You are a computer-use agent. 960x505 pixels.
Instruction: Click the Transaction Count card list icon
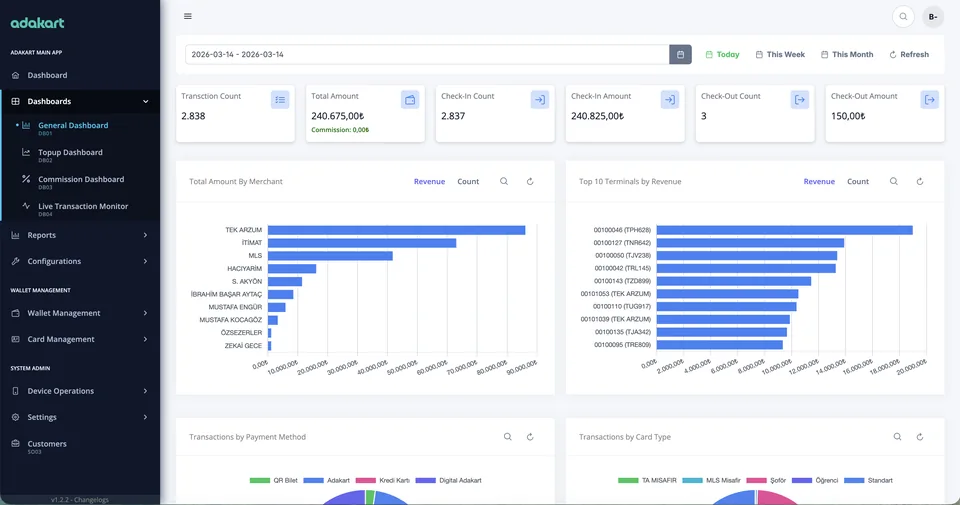pyautogui.click(x=280, y=100)
